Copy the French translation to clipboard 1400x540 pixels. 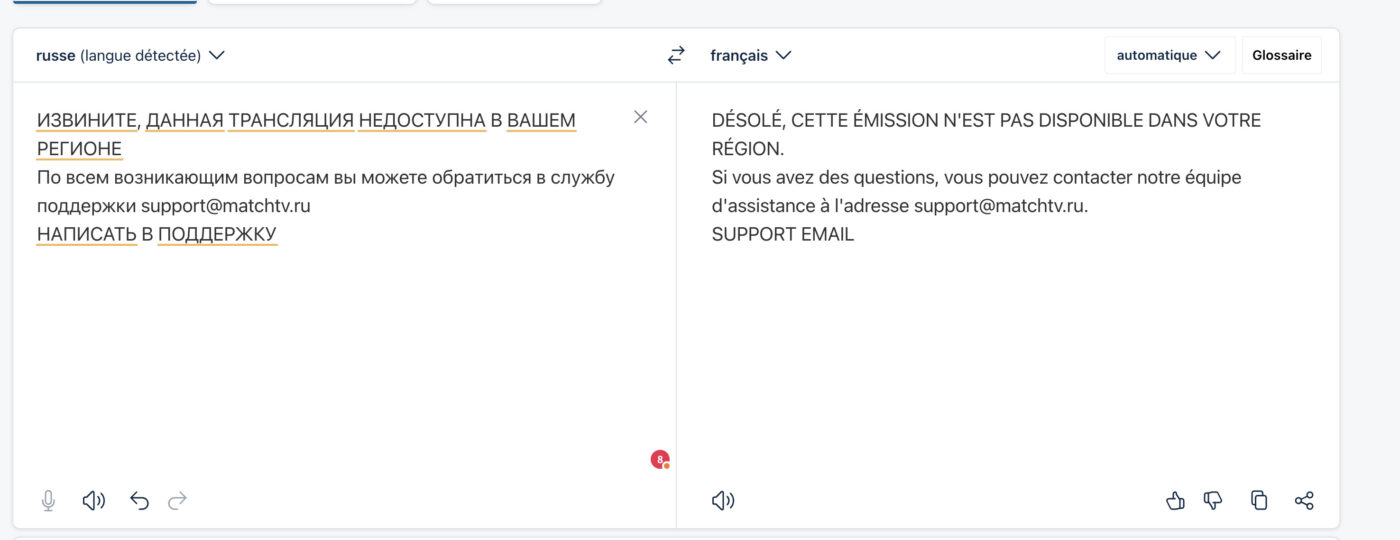[x=1259, y=501]
